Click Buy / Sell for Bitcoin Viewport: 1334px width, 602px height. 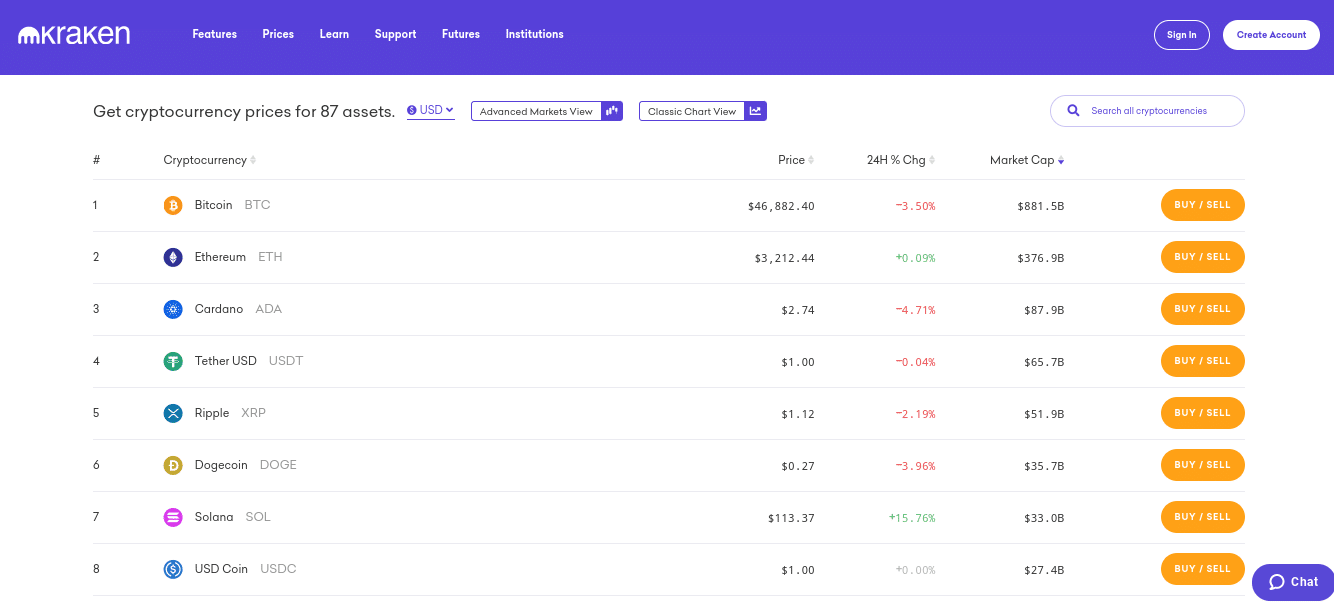[1203, 205]
